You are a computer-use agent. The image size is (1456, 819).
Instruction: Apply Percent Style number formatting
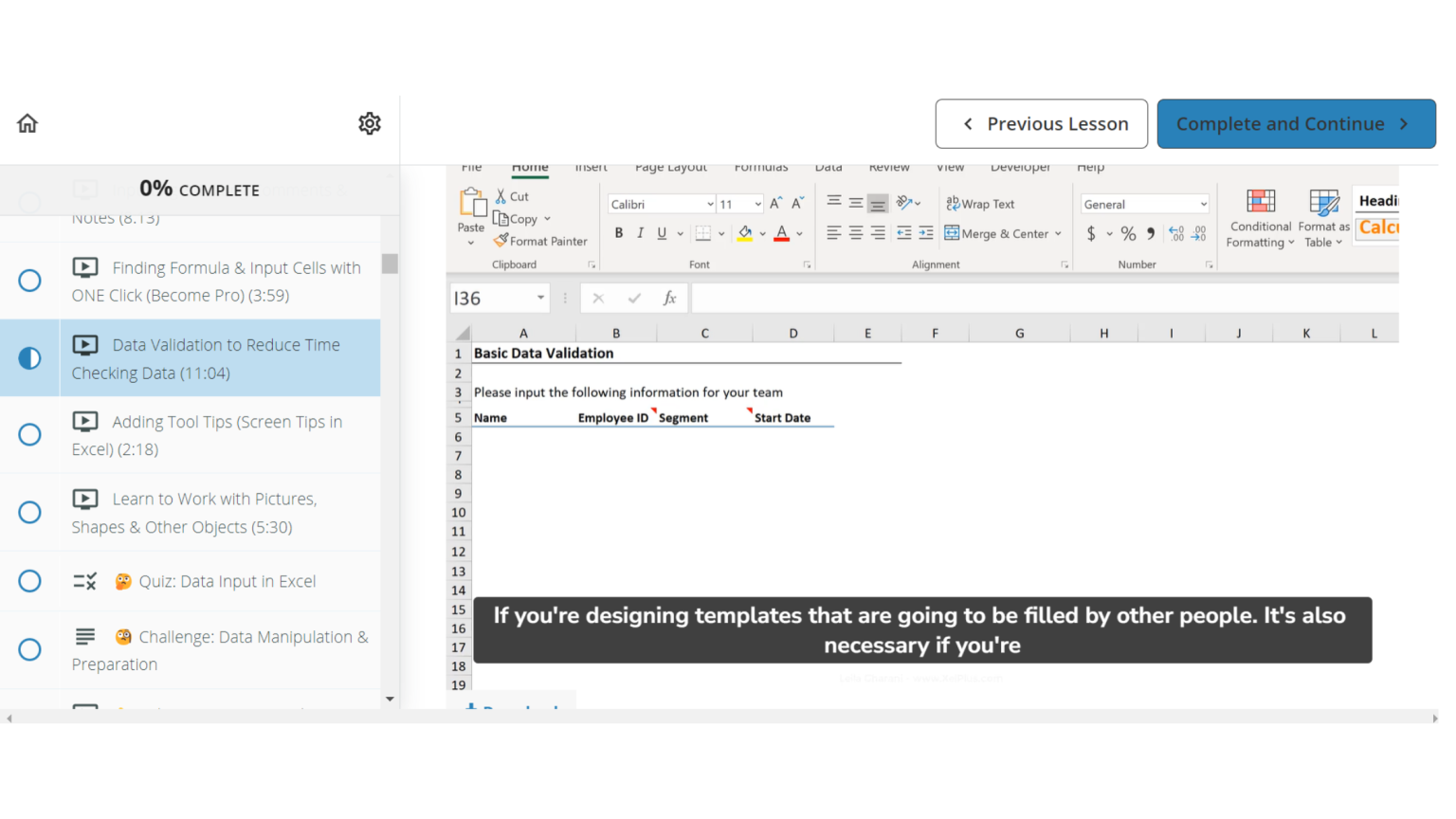(1128, 232)
